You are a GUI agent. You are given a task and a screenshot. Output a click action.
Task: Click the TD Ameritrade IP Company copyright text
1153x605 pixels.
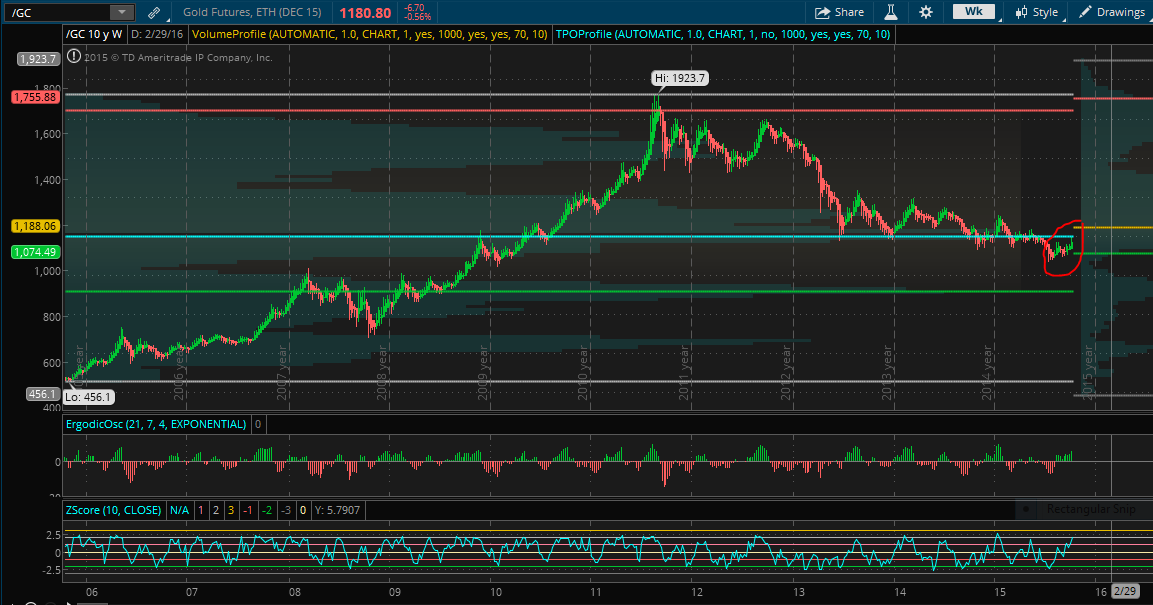[x=178, y=57]
